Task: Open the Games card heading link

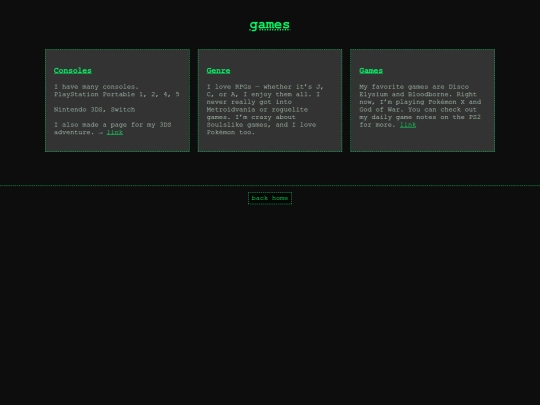Action: pyautogui.click(x=371, y=71)
